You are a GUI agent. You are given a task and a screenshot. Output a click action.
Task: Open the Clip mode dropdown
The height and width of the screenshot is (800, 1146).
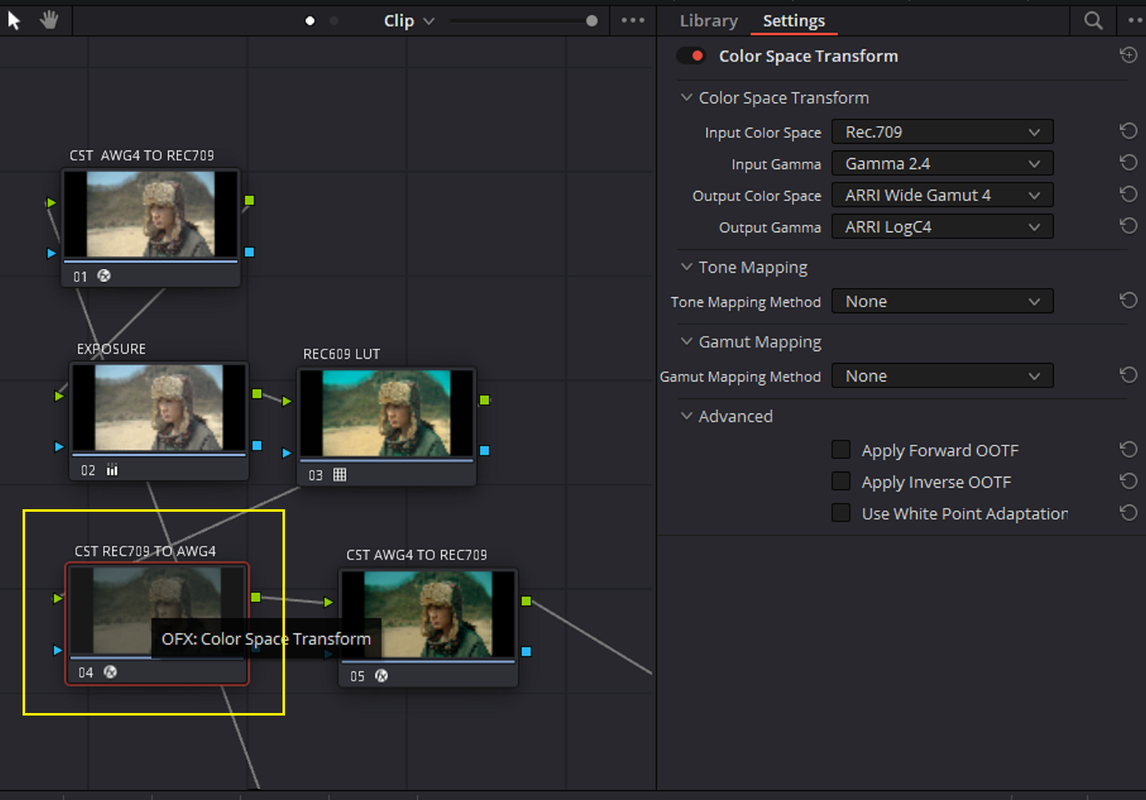point(409,20)
